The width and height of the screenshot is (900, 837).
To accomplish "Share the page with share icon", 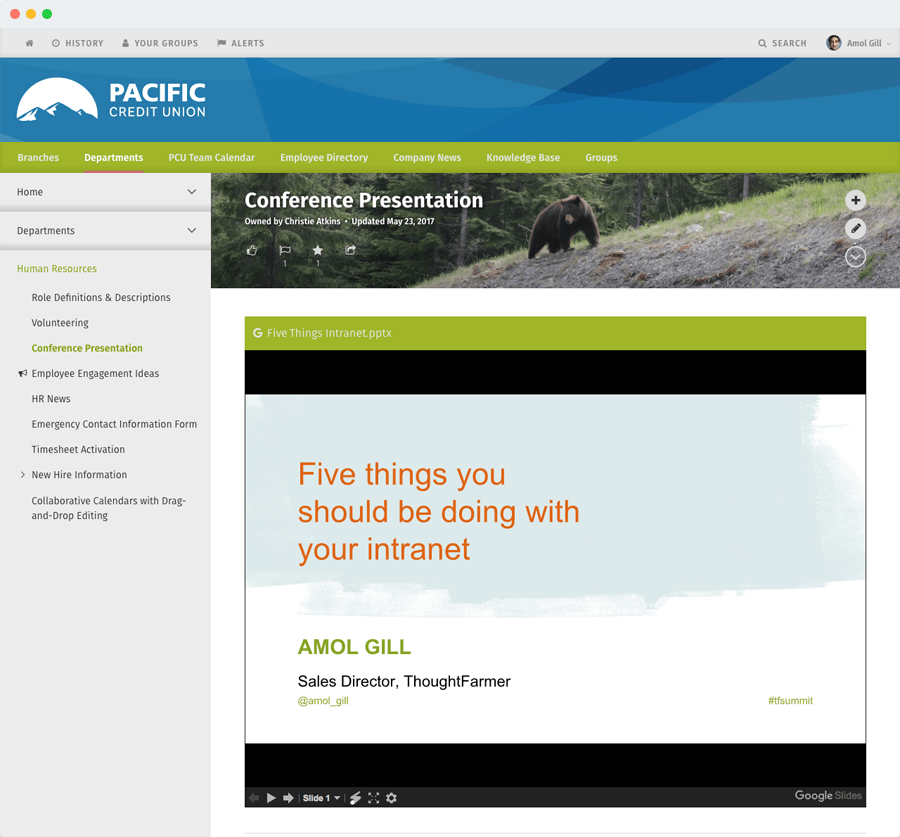I will 350,250.
